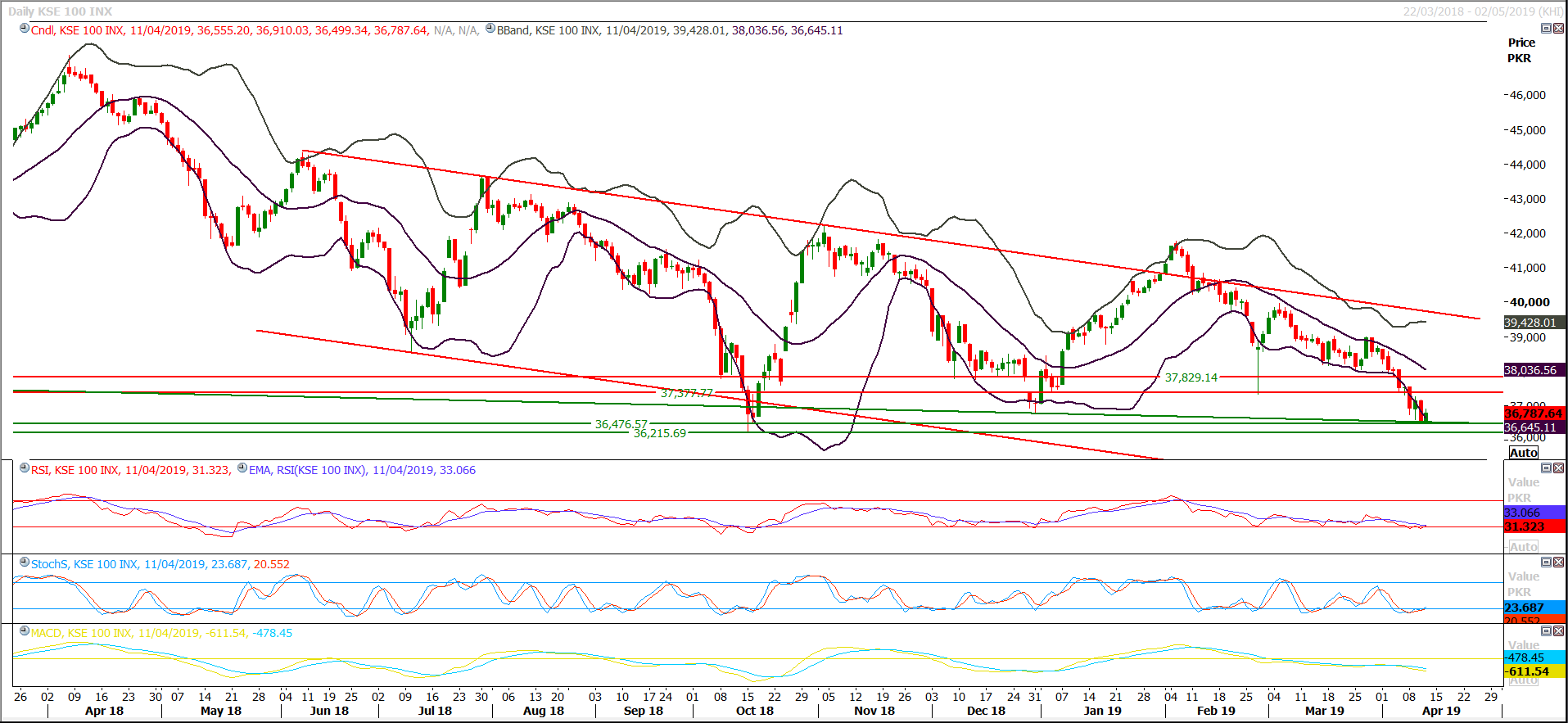Viewport: 1568px width, 723px height.
Task: Close the StochS indicator panel
Action: pyautogui.click(x=1558, y=562)
